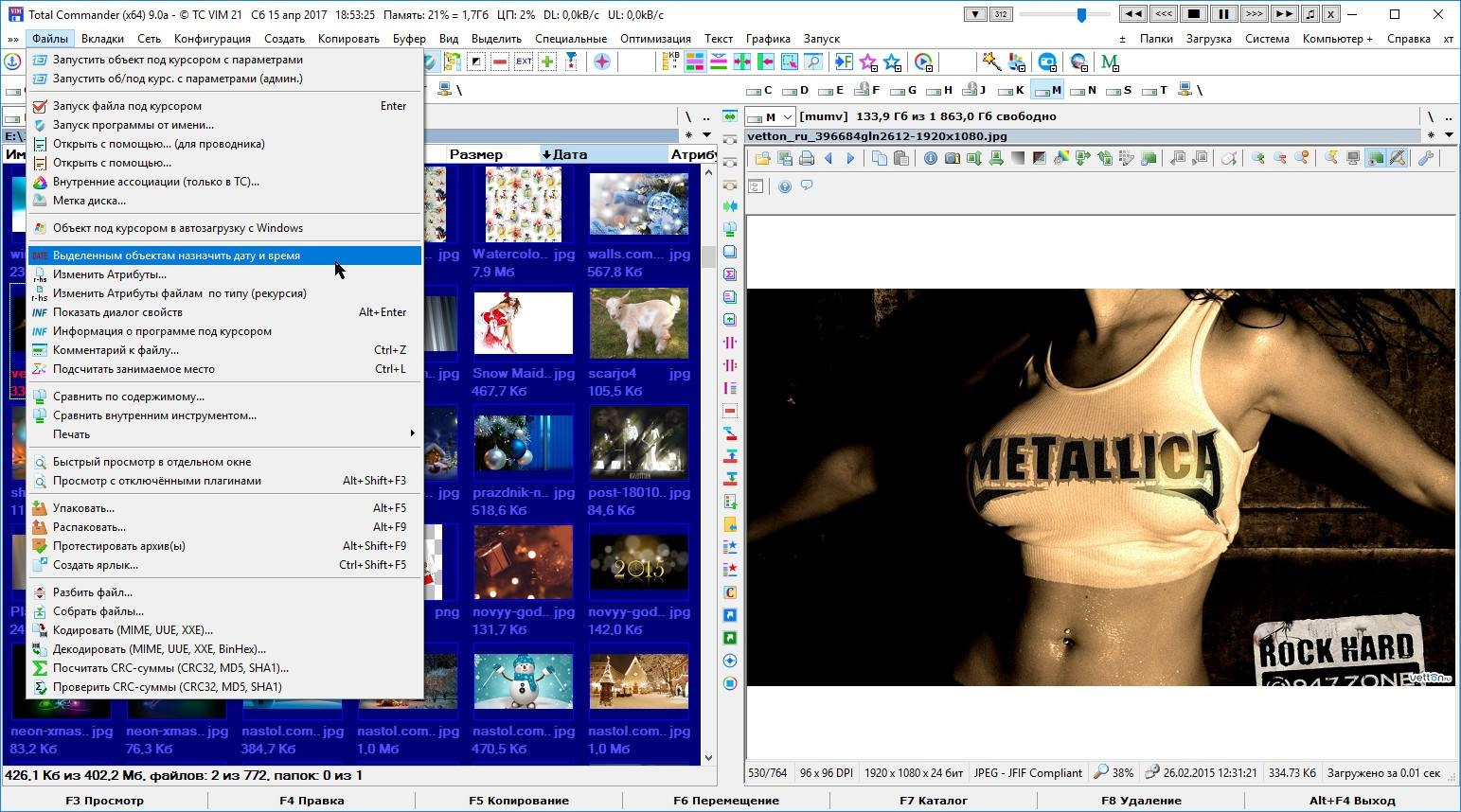Click the left panel vertical scrollbar

(x=708, y=464)
